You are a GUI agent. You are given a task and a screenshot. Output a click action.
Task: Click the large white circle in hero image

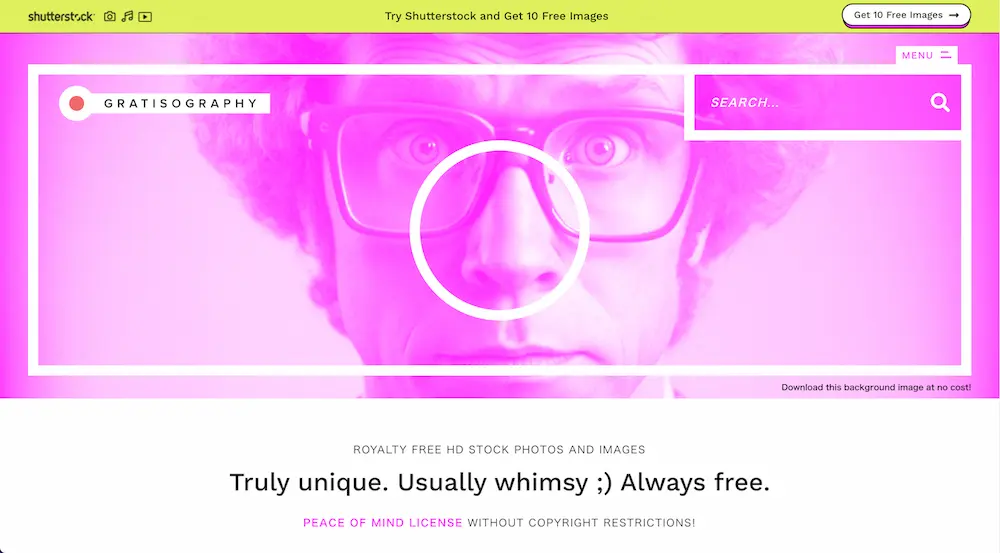pos(499,230)
